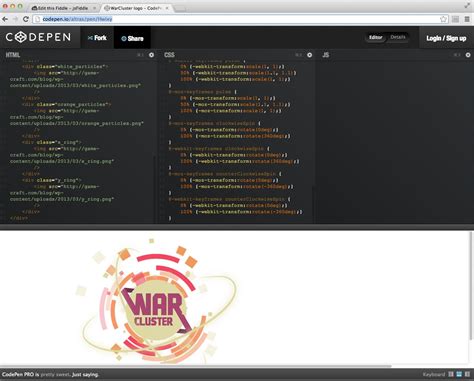The width and height of the screenshot is (474, 381).
Task: Click the preview horizontal scrollbar
Action: click(196, 366)
